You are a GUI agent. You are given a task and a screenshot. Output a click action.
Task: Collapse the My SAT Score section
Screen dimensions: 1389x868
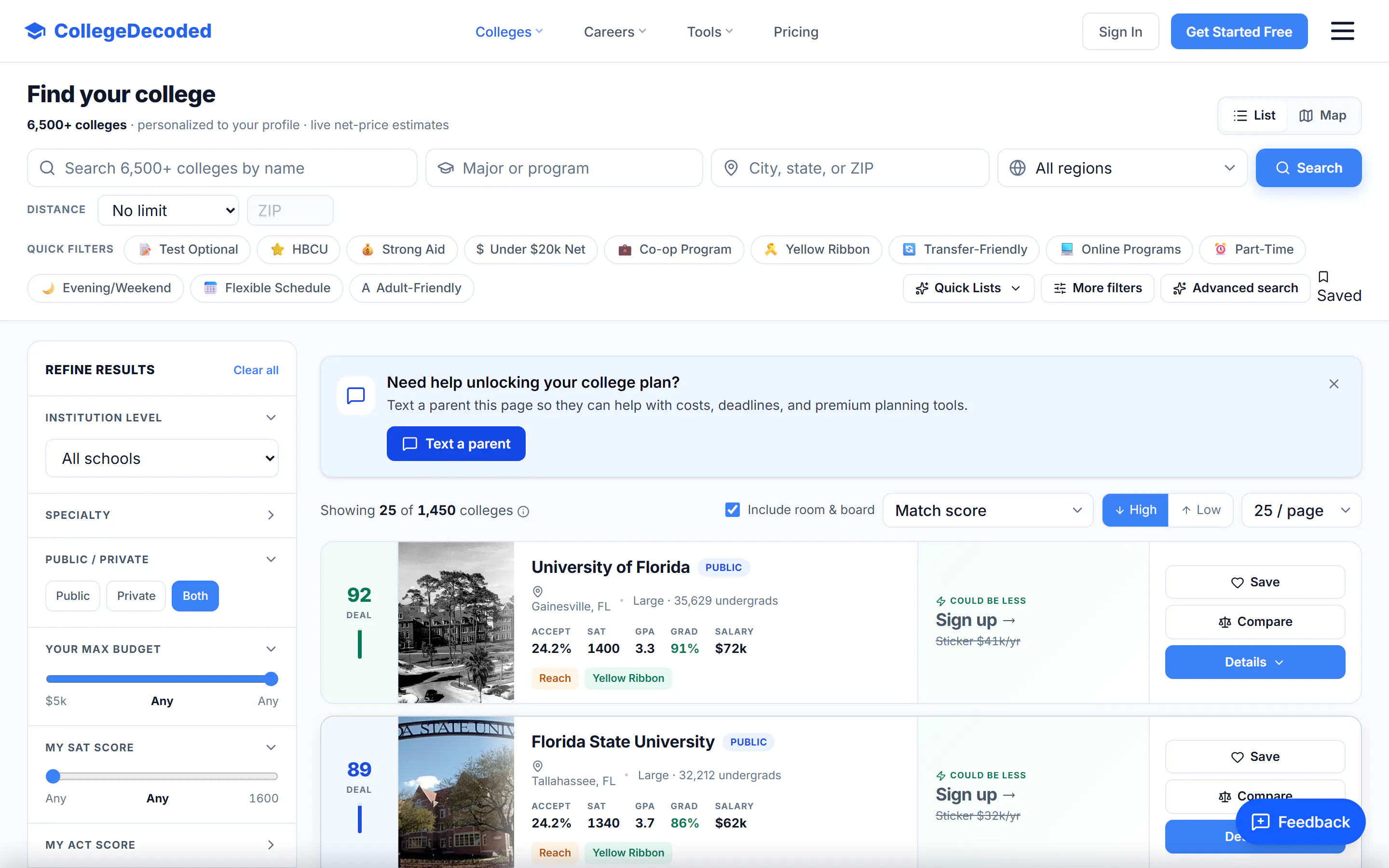pyautogui.click(x=271, y=747)
